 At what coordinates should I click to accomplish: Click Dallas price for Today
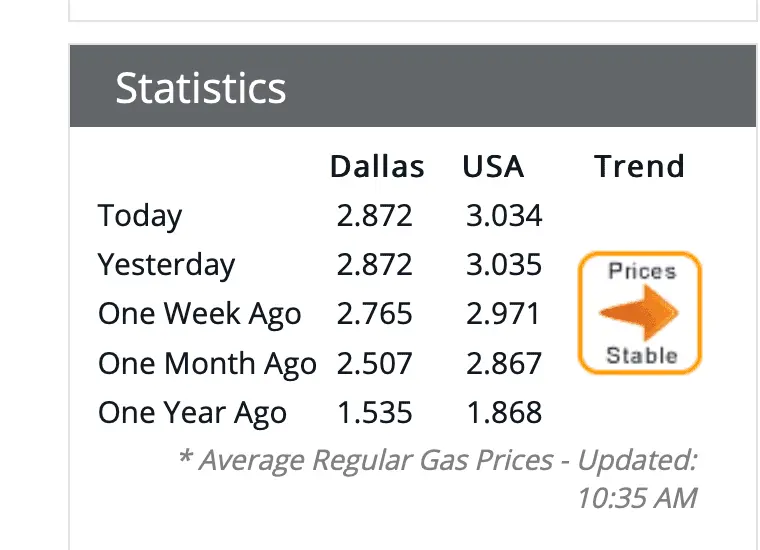375,215
